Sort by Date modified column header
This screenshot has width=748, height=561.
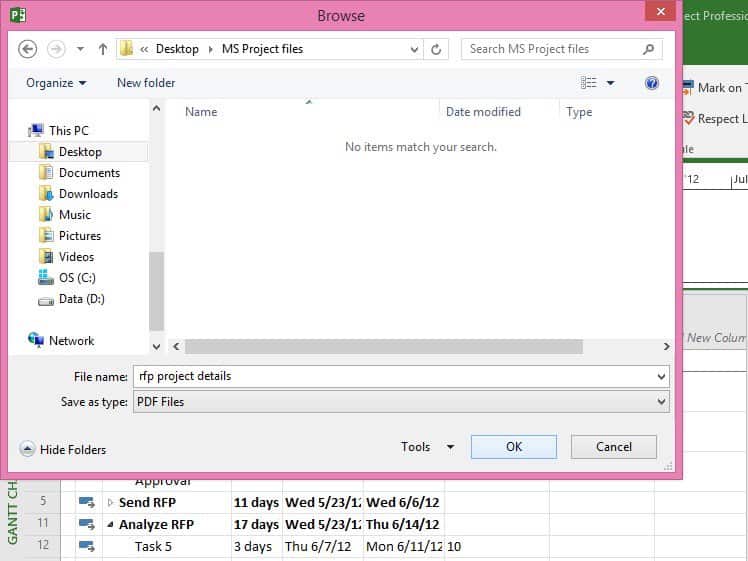pyautogui.click(x=483, y=112)
